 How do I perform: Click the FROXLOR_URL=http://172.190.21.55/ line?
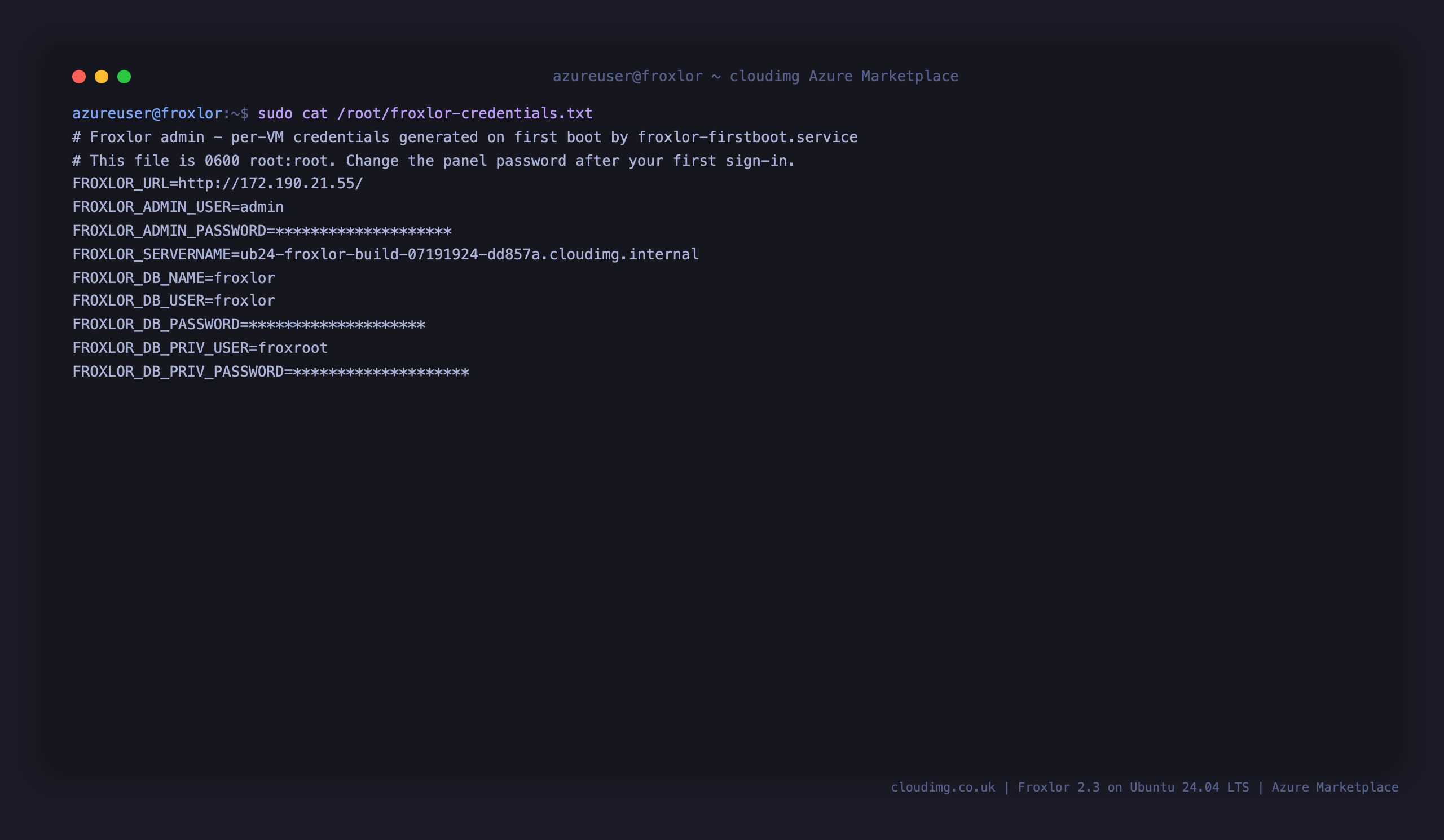[218, 184]
